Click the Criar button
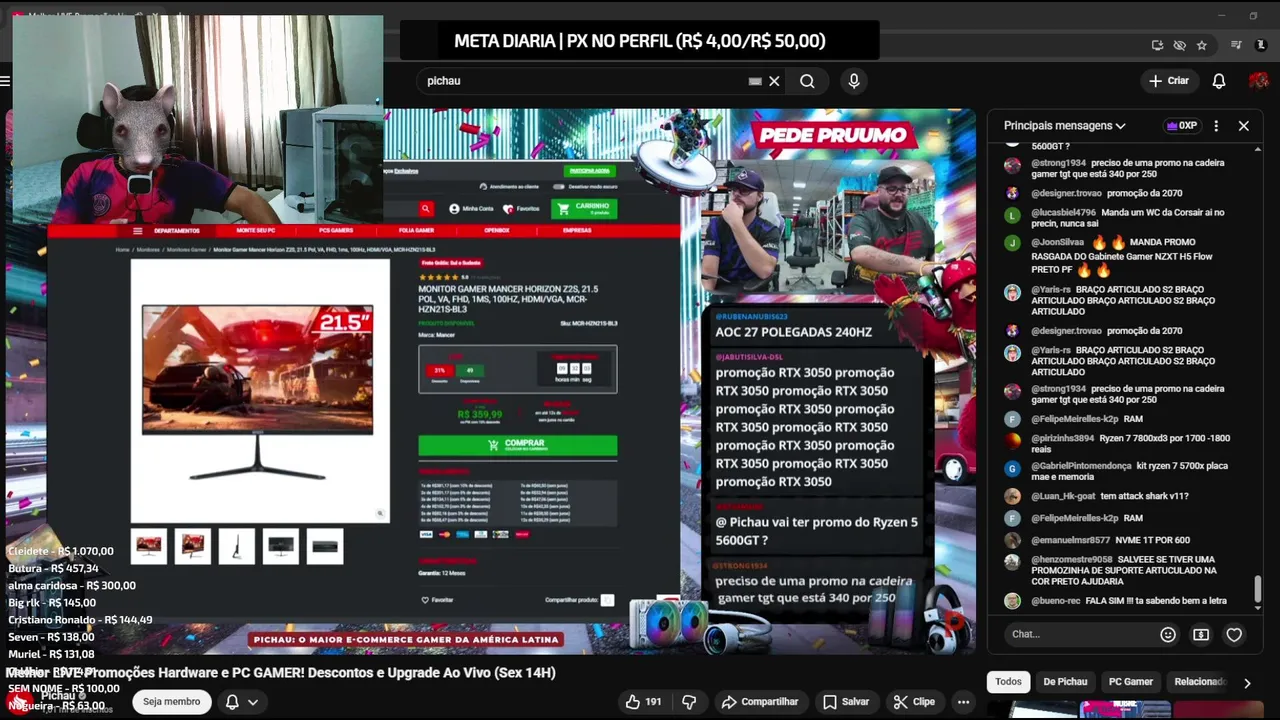The width and height of the screenshot is (1280, 720). 1170,81
